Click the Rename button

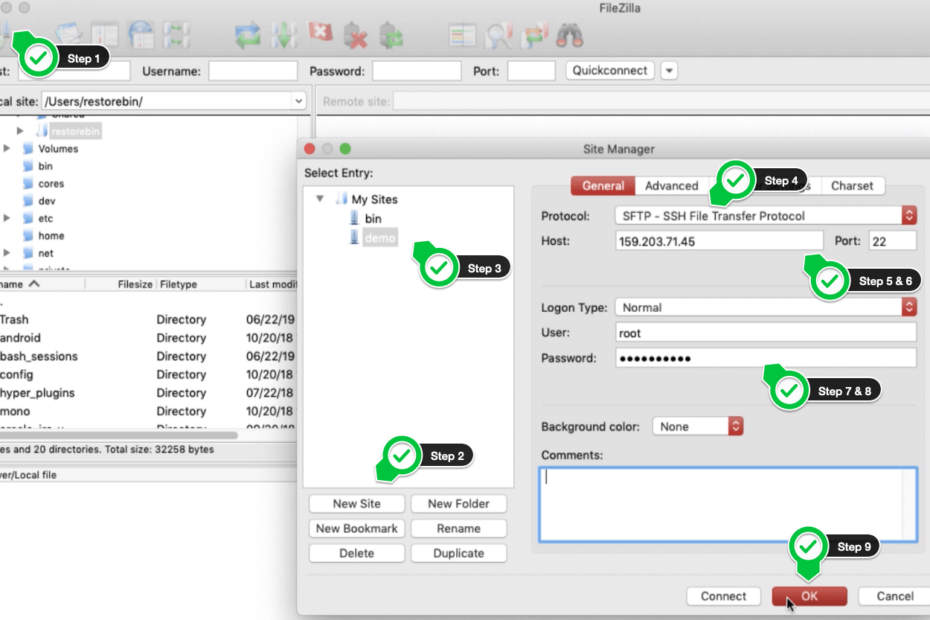pos(458,529)
